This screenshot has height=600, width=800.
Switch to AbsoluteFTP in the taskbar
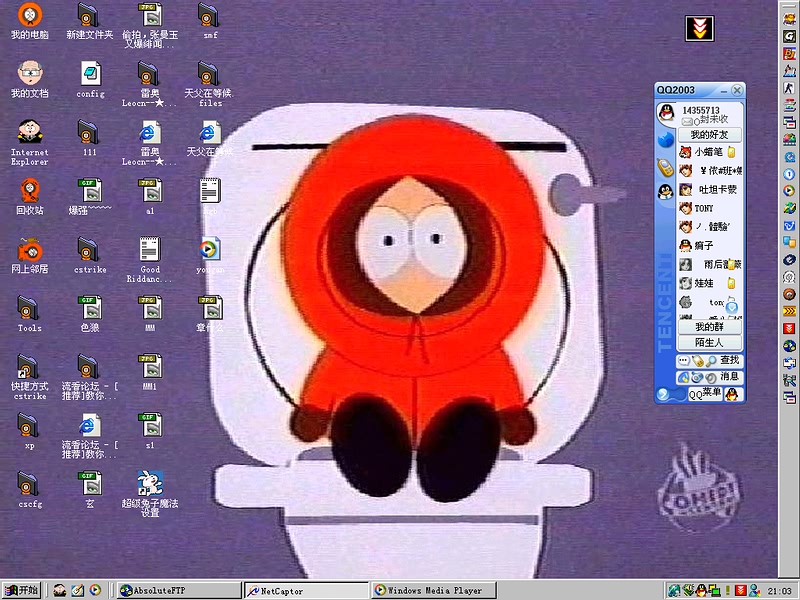point(179,590)
